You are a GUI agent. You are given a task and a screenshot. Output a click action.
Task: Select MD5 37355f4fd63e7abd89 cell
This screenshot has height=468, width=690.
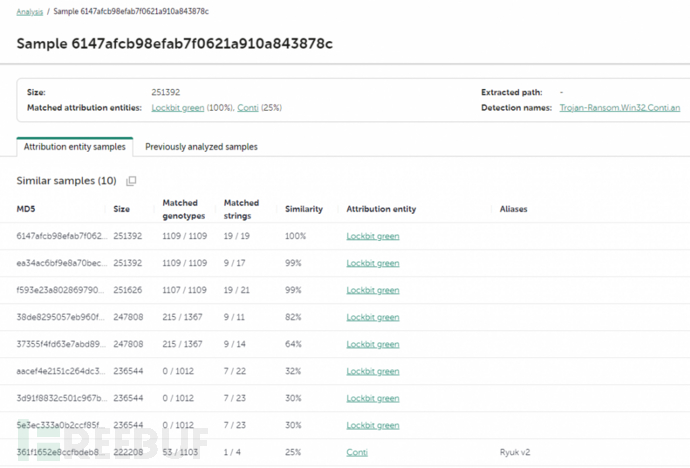click(61, 344)
